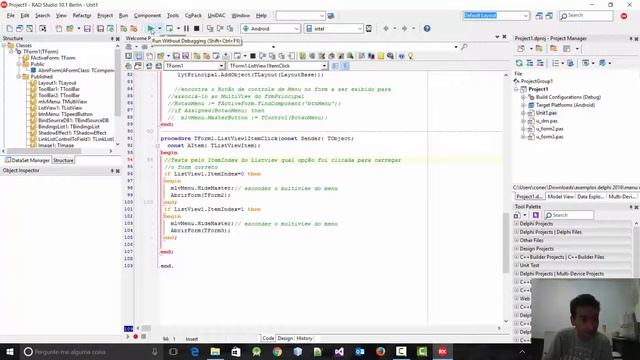The width and height of the screenshot is (640, 360).
Task: Switch to the History tab below the editor
Action: click(x=304, y=338)
